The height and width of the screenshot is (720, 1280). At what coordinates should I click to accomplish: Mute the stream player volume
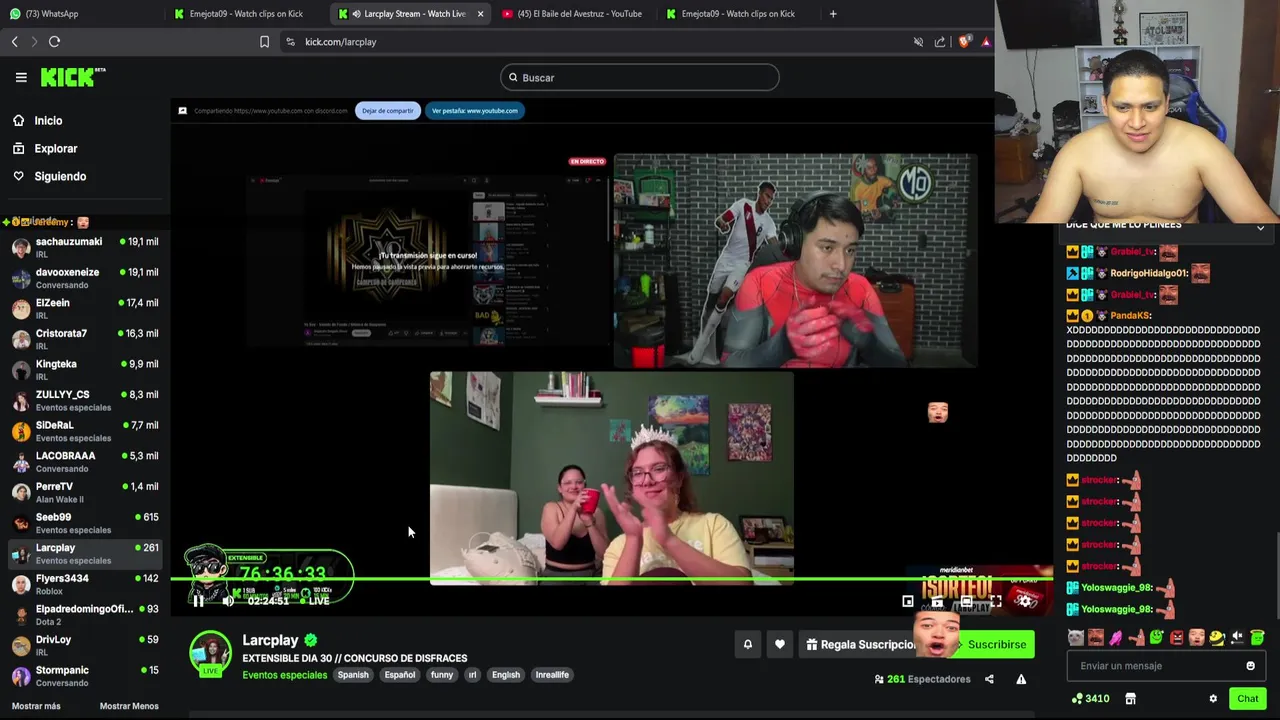click(228, 600)
